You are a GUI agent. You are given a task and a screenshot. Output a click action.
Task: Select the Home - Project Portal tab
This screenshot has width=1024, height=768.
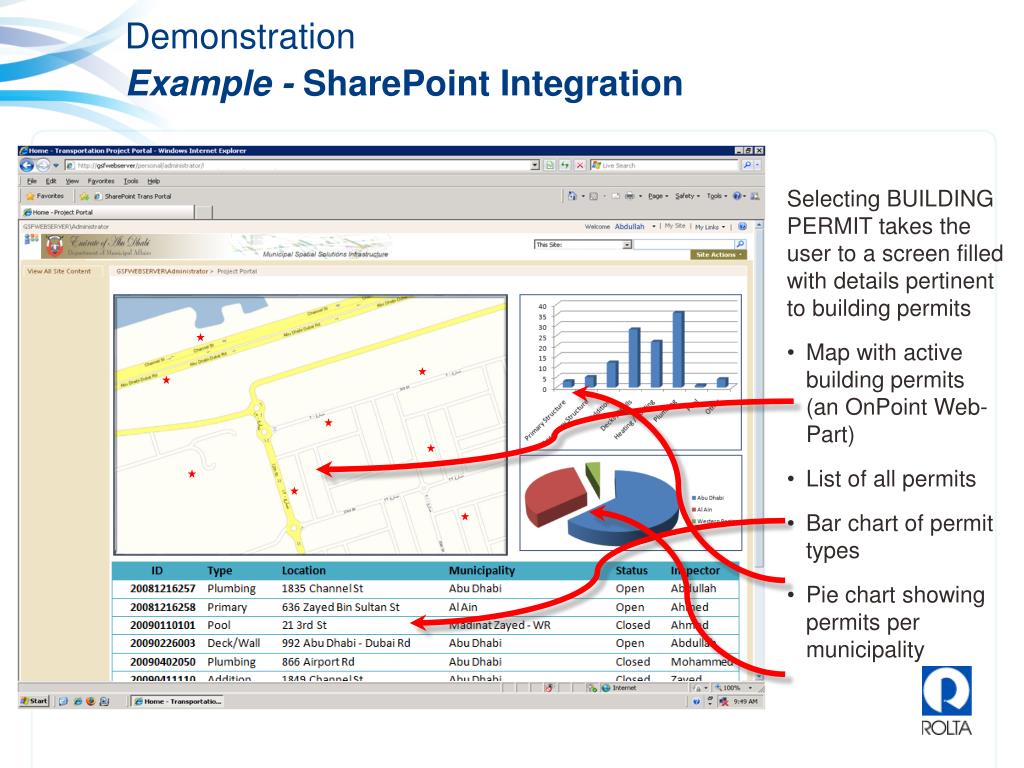pos(106,212)
